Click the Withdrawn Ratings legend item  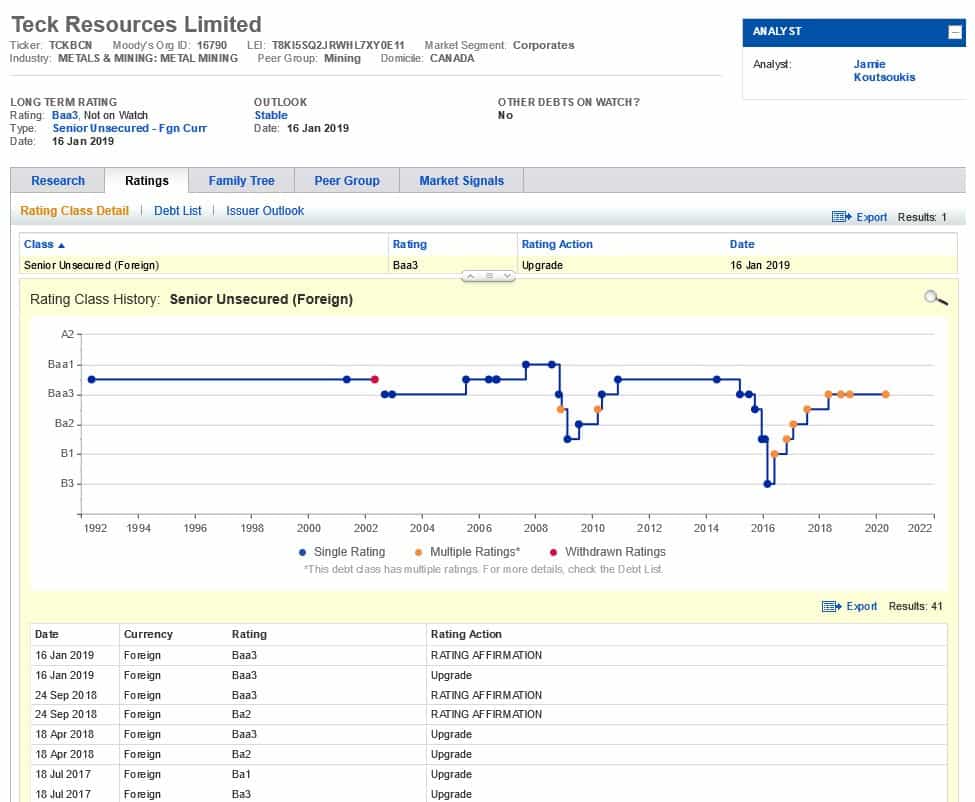tap(608, 552)
